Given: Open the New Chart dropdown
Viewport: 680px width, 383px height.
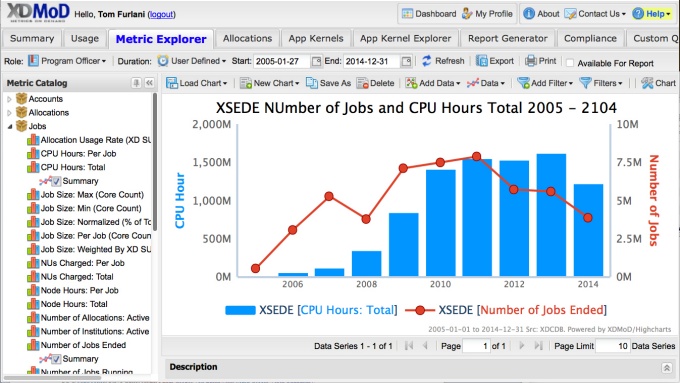Looking at the screenshot, I should (x=269, y=83).
